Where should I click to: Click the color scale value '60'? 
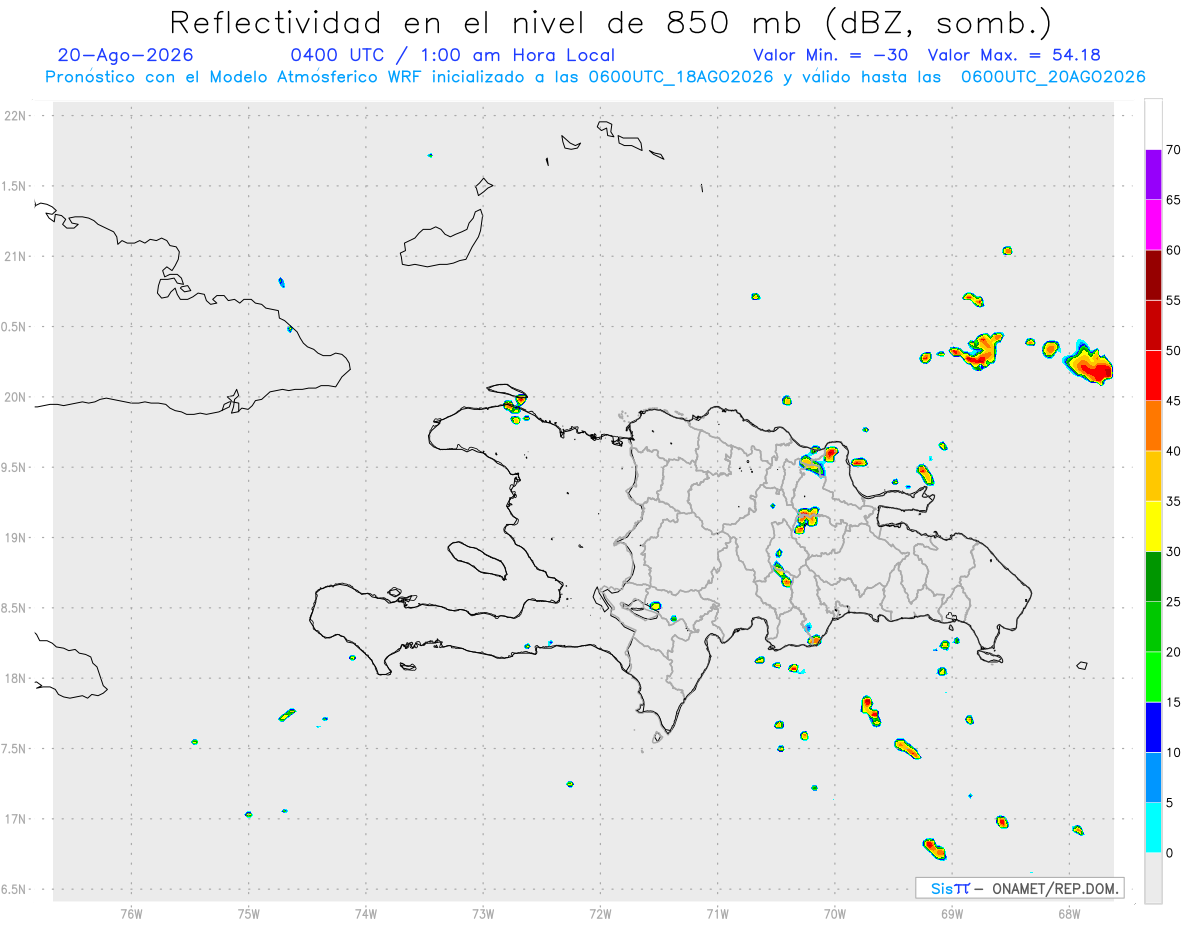pyautogui.click(x=1174, y=250)
